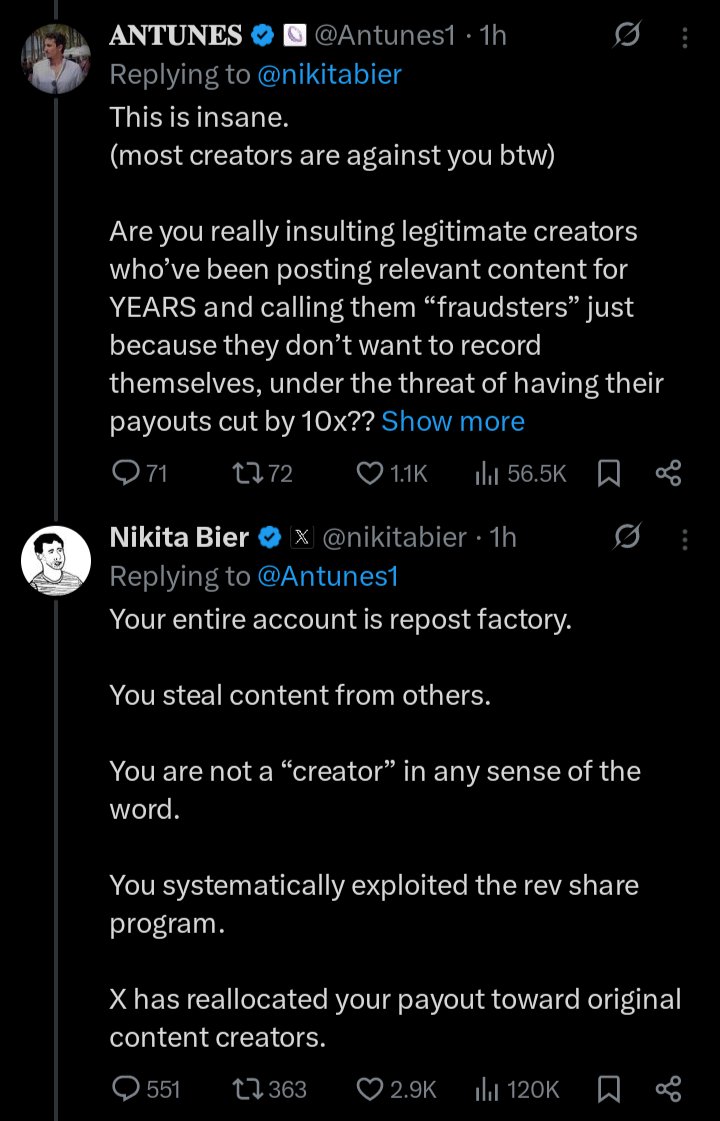This screenshot has width=720, height=1121.
Task: Open @Antunes1 mention in reply line
Action: point(328,576)
